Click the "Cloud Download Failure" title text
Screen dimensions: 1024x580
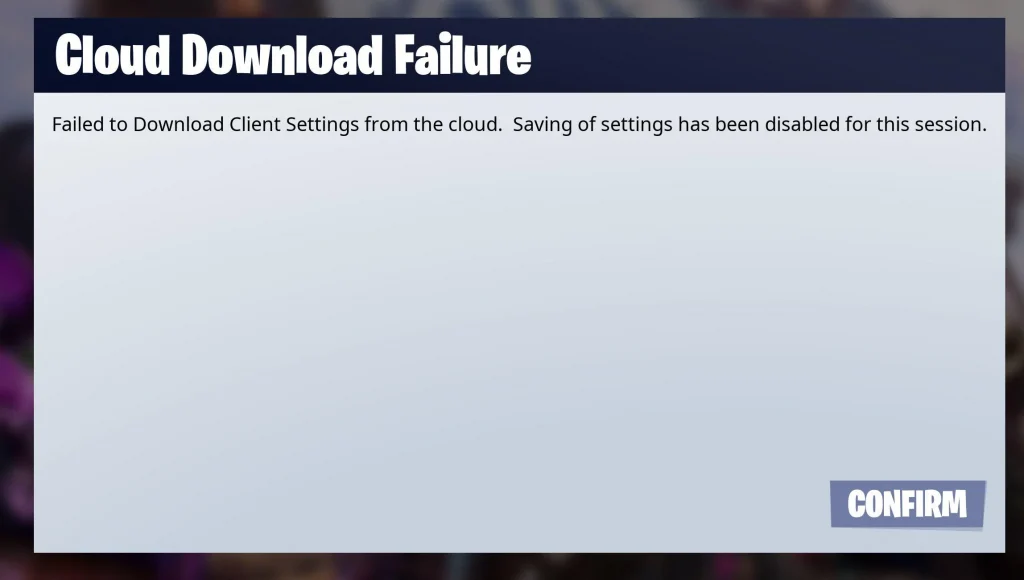click(293, 56)
